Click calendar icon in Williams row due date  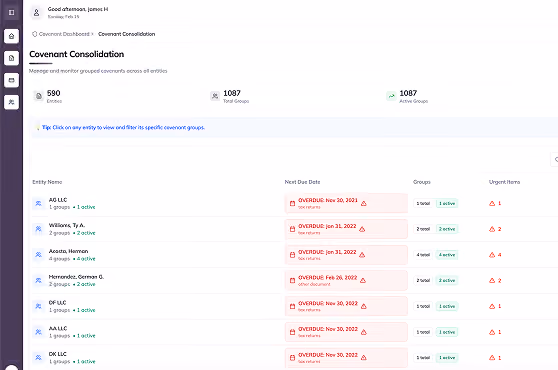pyautogui.click(x=292, y=229)
